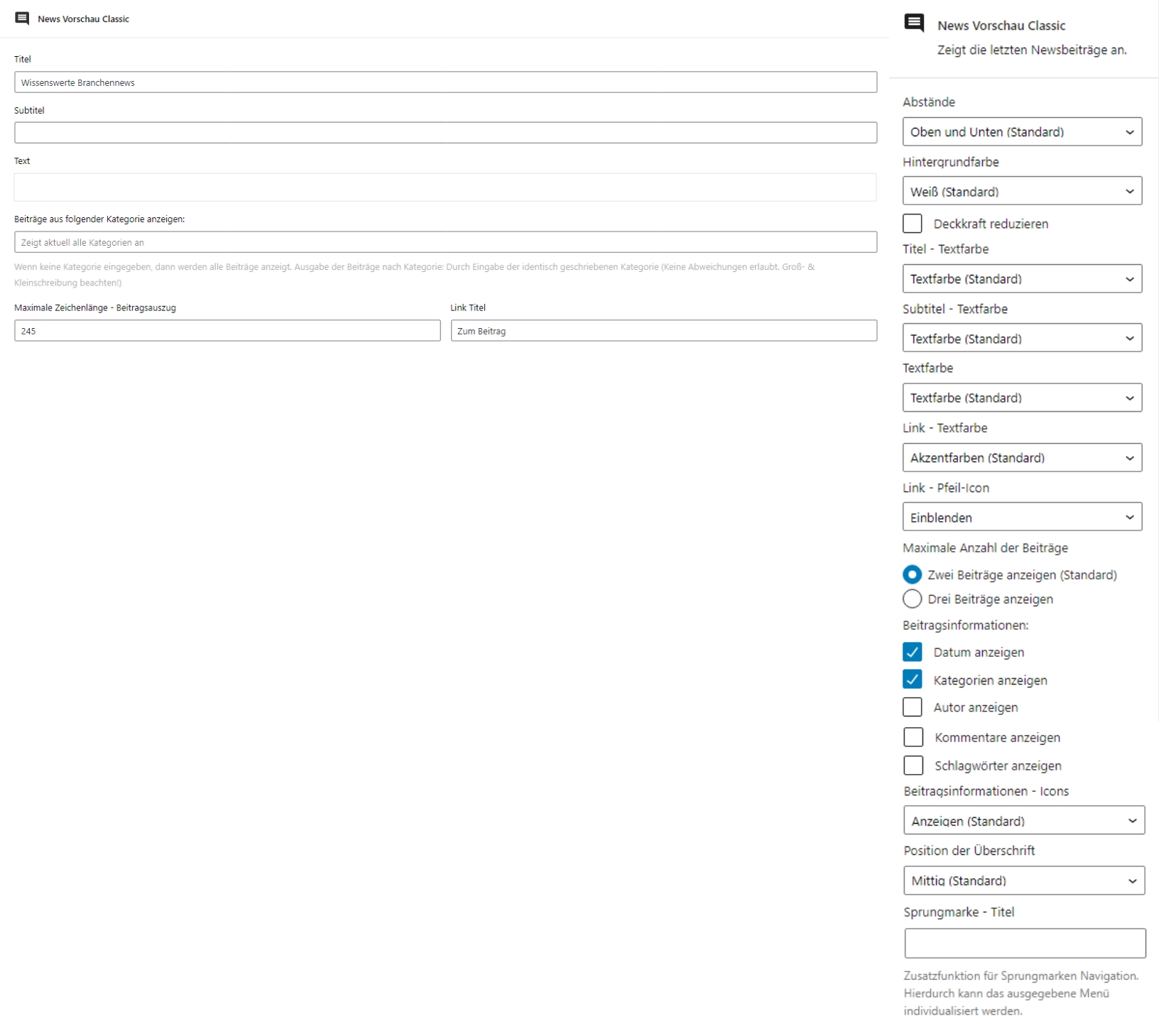
Task: Click the Sprungmarke - Titel input field
Action: coord(1025,944)
